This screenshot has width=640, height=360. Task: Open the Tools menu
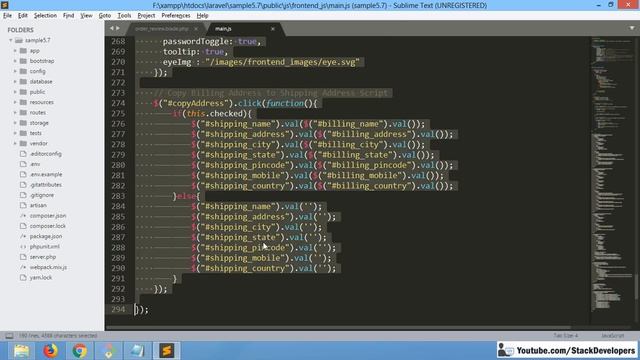coord(124,16)
